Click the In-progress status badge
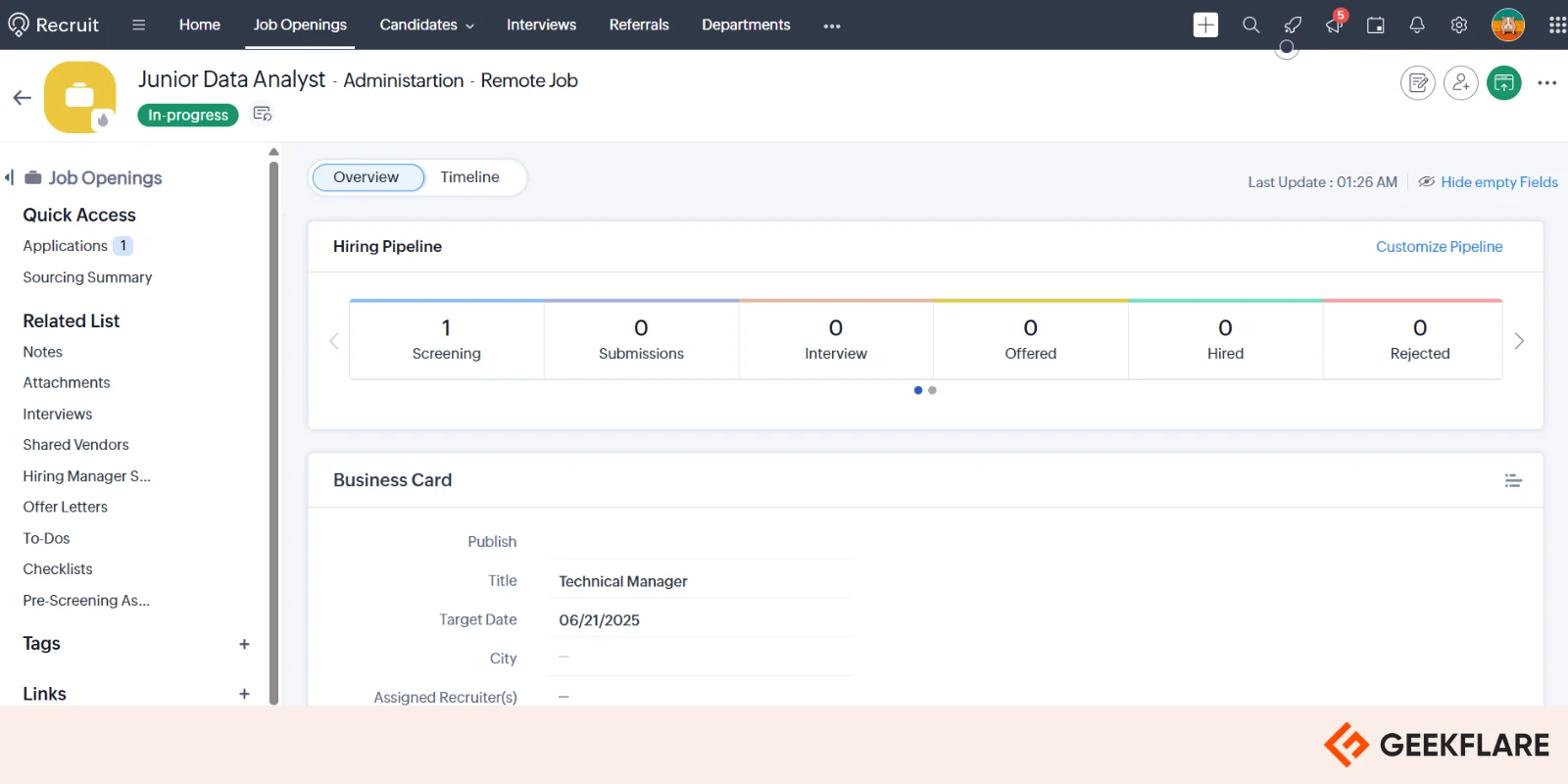 point(188,115)
